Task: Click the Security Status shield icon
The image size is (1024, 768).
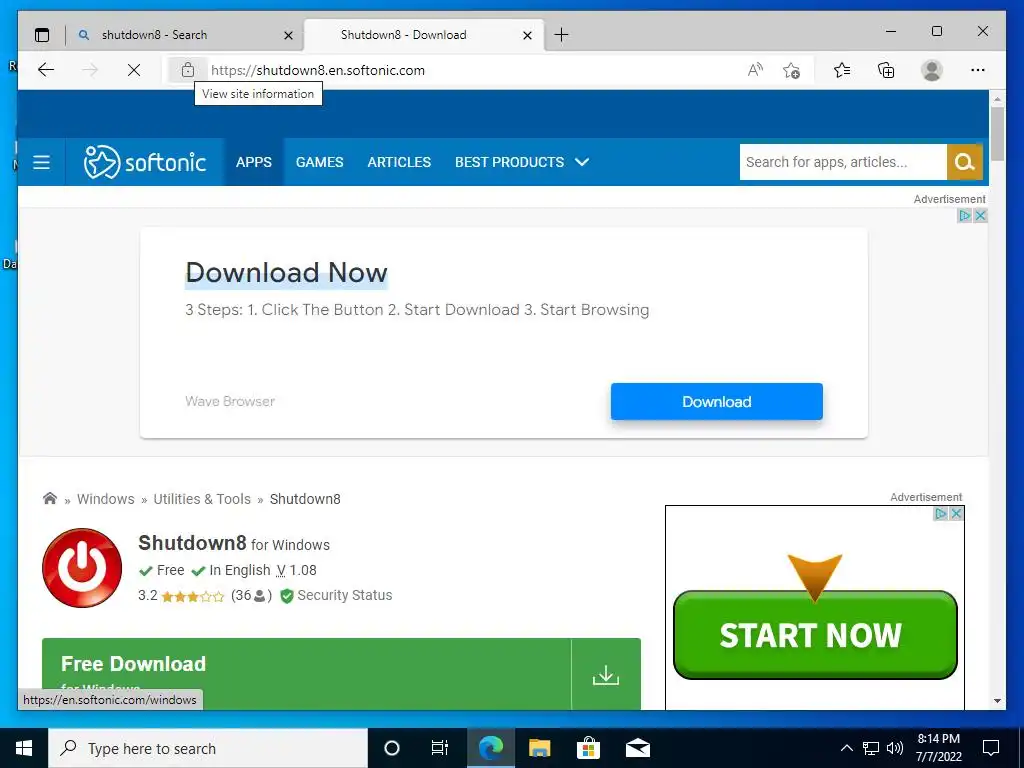Action: (286, 596)
